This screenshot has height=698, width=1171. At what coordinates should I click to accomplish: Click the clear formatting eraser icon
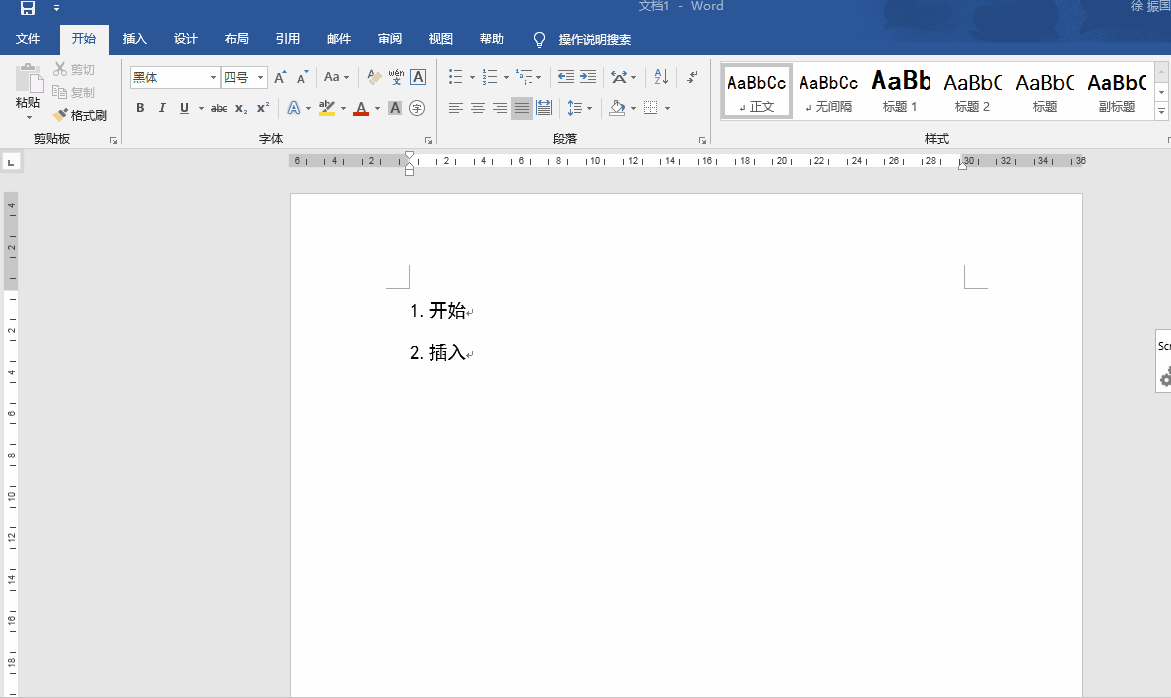point(374,77)
